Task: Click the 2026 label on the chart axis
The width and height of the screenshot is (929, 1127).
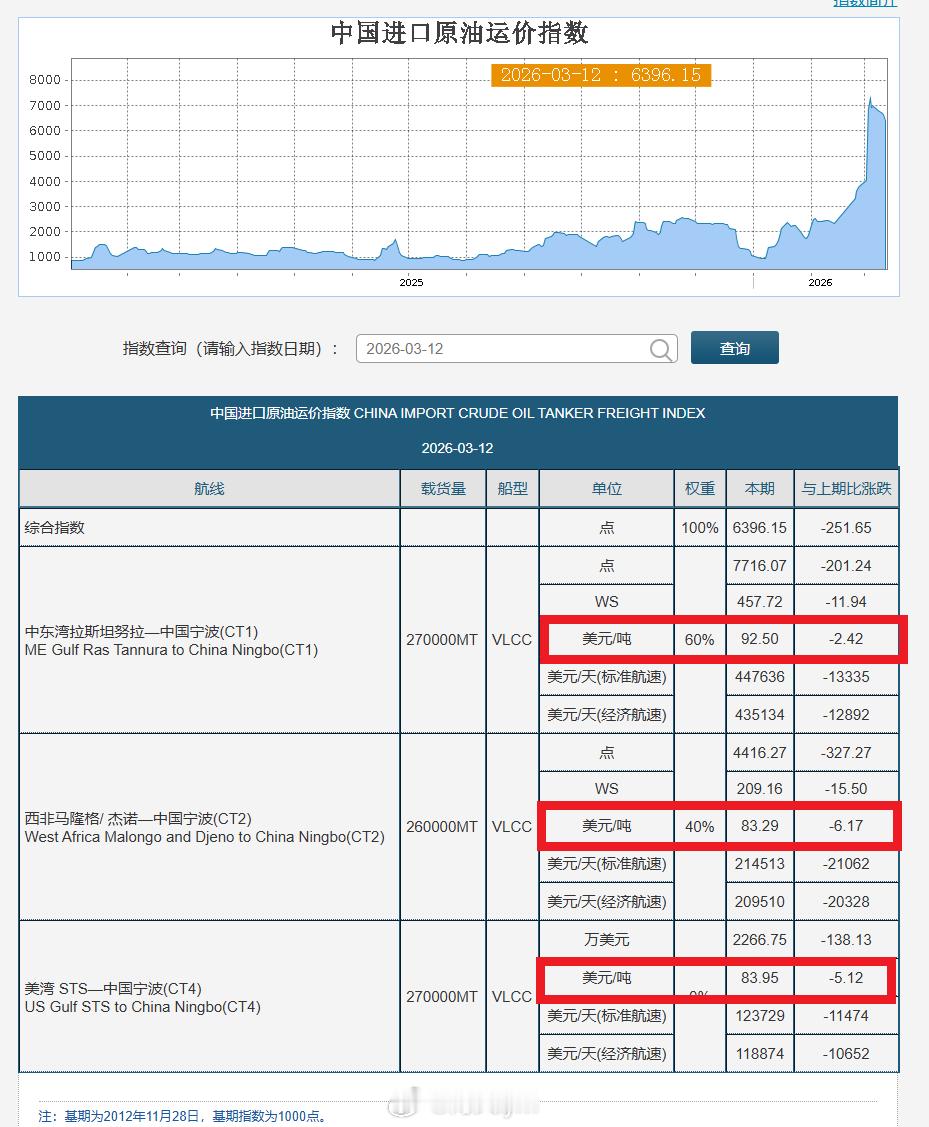Action: [x=820, y=282]
